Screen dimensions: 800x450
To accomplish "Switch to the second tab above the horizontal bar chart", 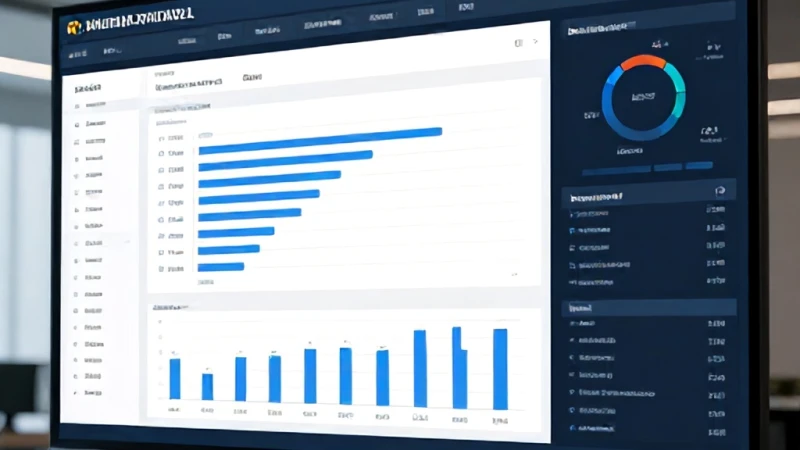I will click(252, 78).
